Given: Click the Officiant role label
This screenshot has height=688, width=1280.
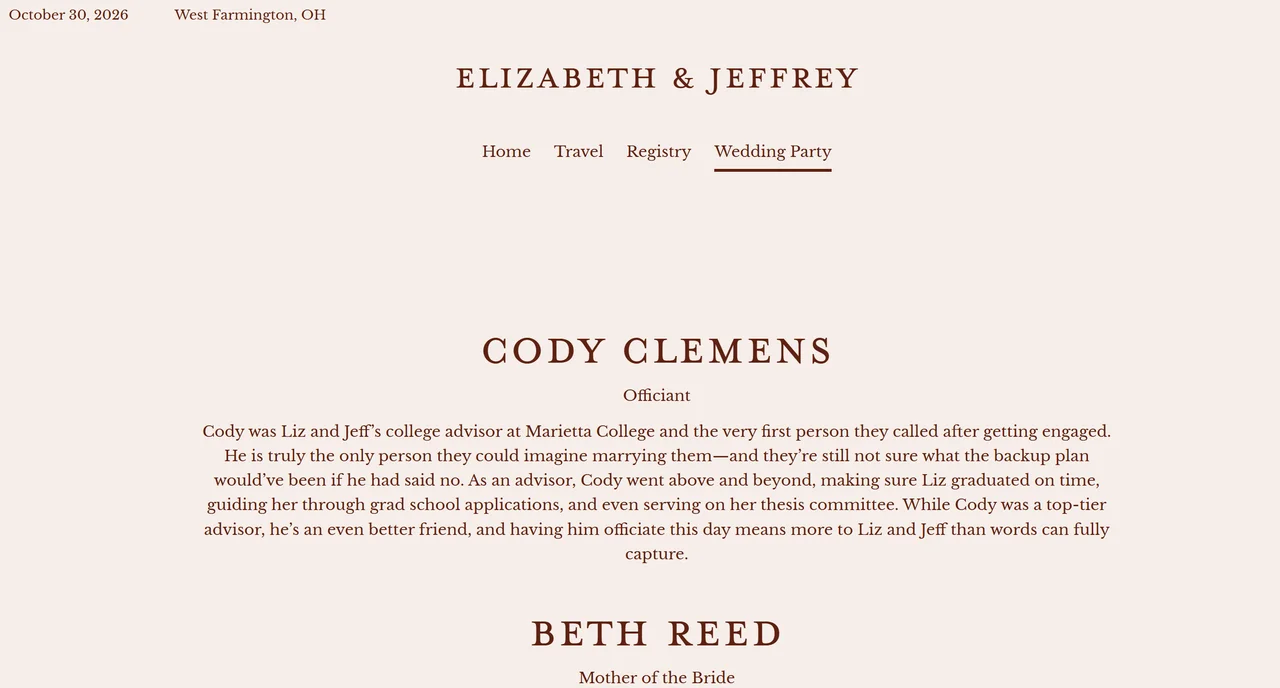Looking at the screenshot, I should pos(656,395).
